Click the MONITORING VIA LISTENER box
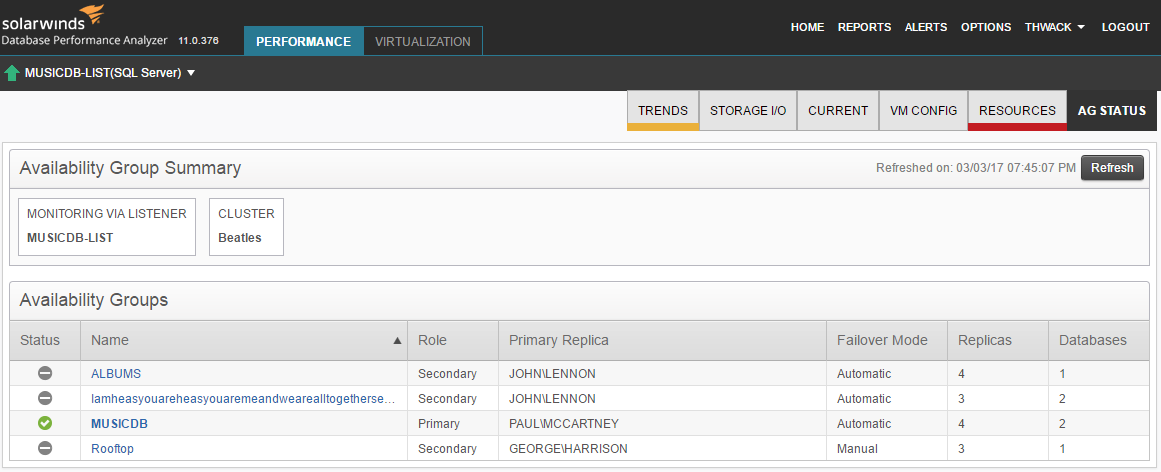1161x472 pixels. coord(107,227)
